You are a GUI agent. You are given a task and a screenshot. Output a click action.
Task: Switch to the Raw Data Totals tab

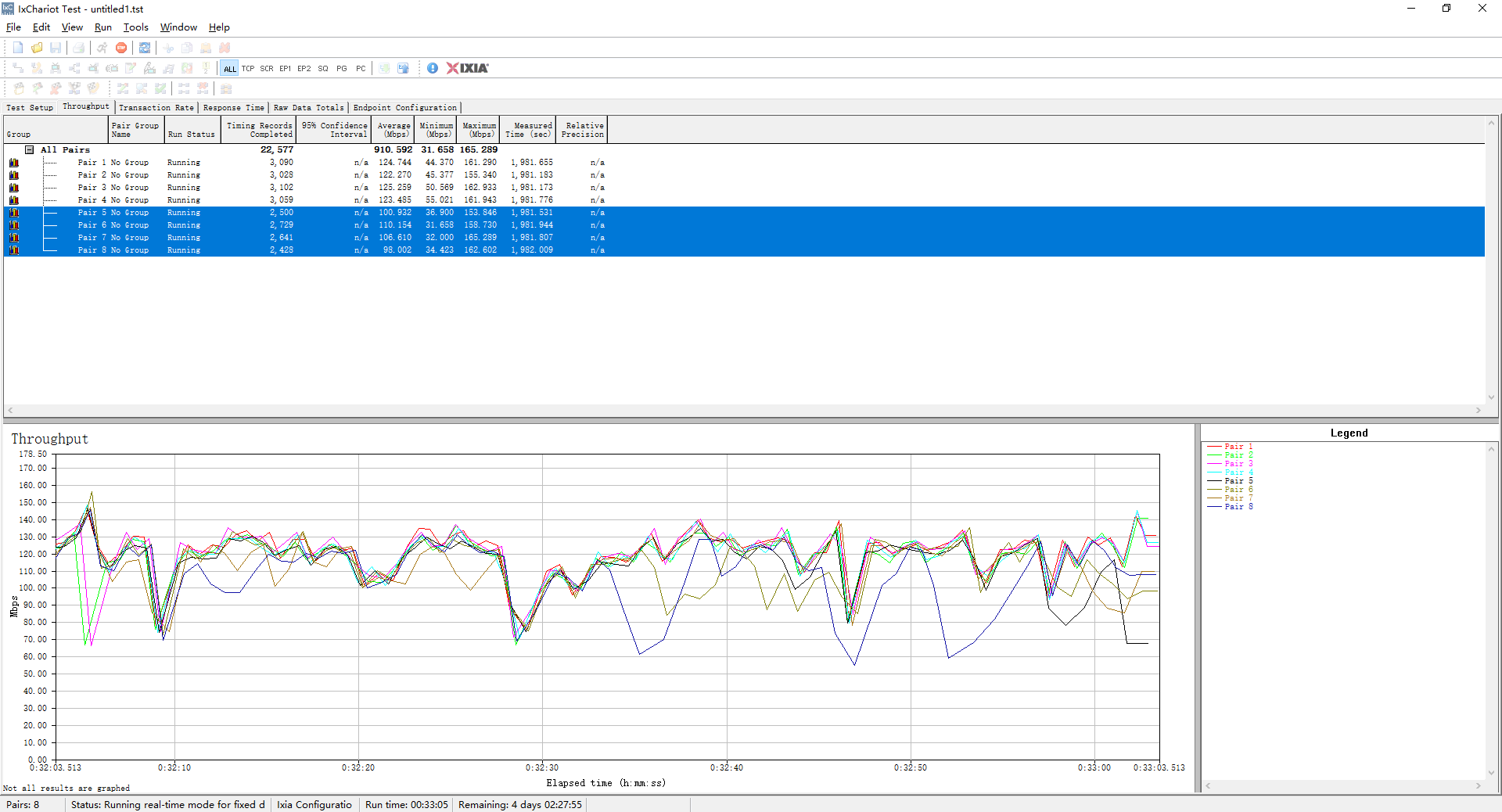[309, 108]
